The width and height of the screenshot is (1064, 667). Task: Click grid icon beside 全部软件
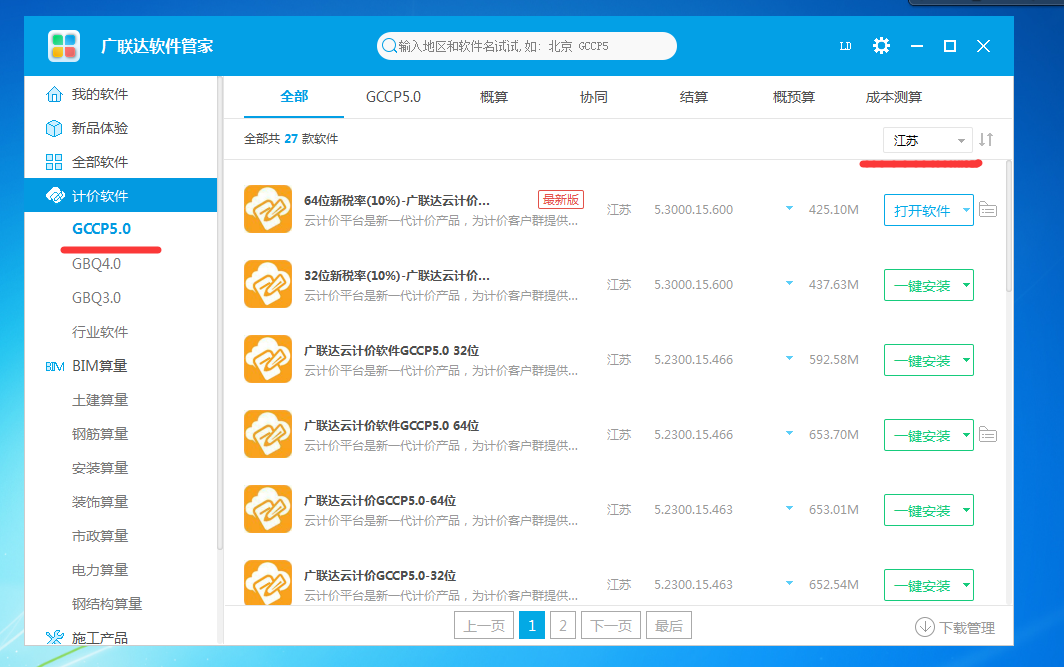click(x=54, y=162)
